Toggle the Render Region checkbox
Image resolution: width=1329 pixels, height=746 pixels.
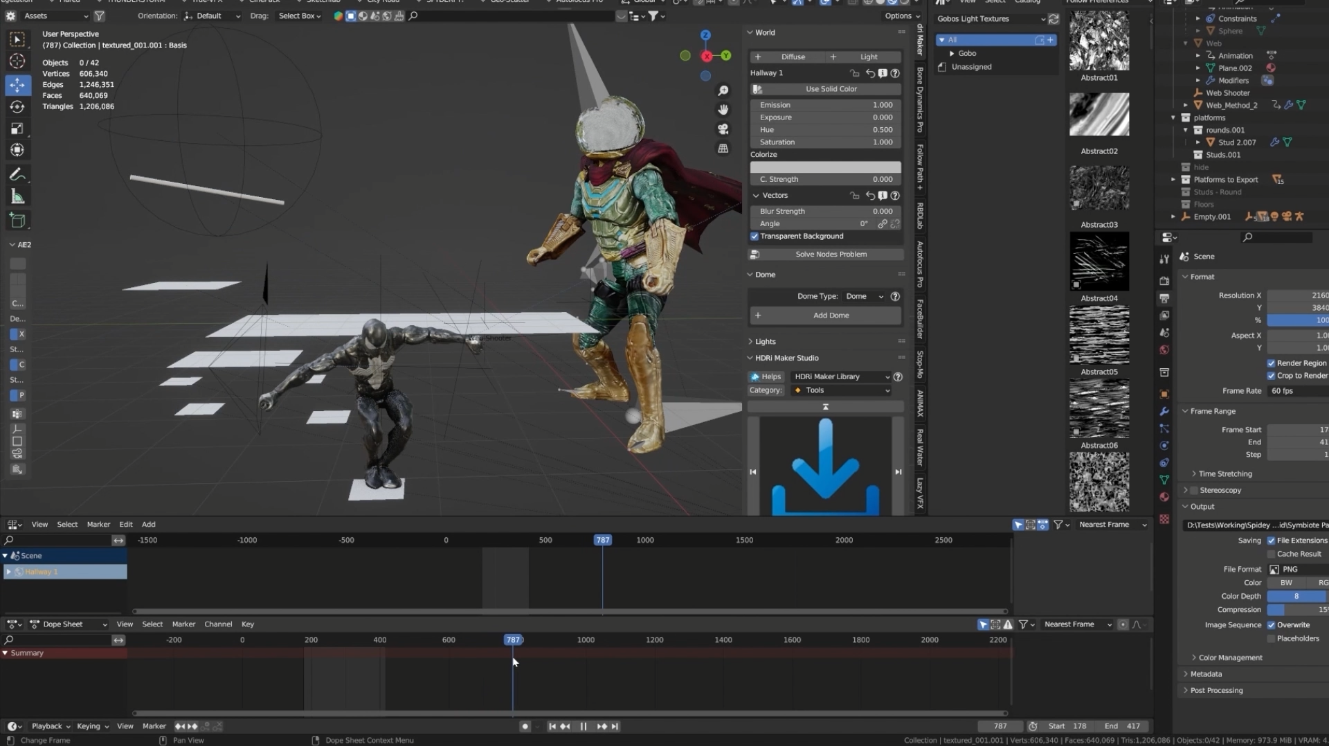pyautogui.click(x=1271, y=363)
